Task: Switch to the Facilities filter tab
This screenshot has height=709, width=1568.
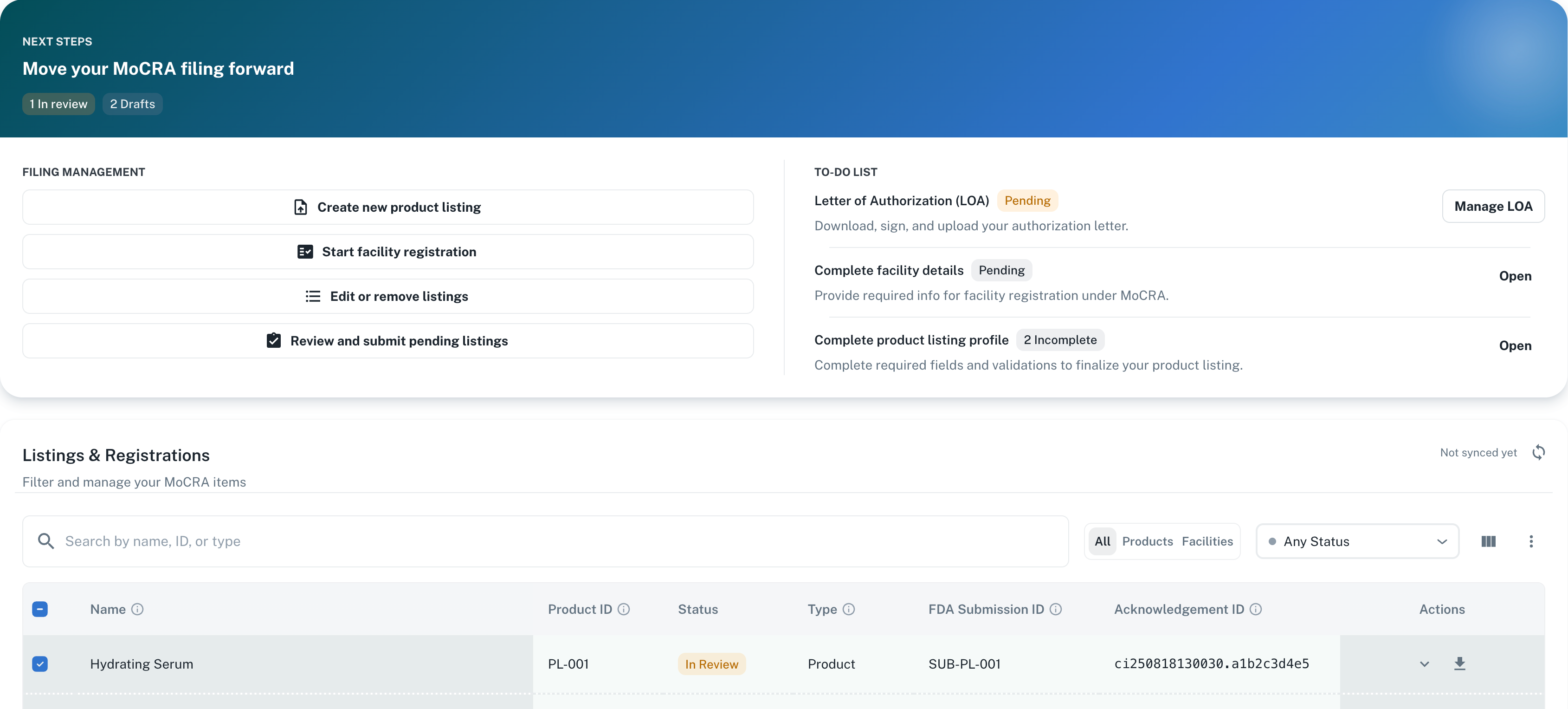Action: [x=1207, y=541]
